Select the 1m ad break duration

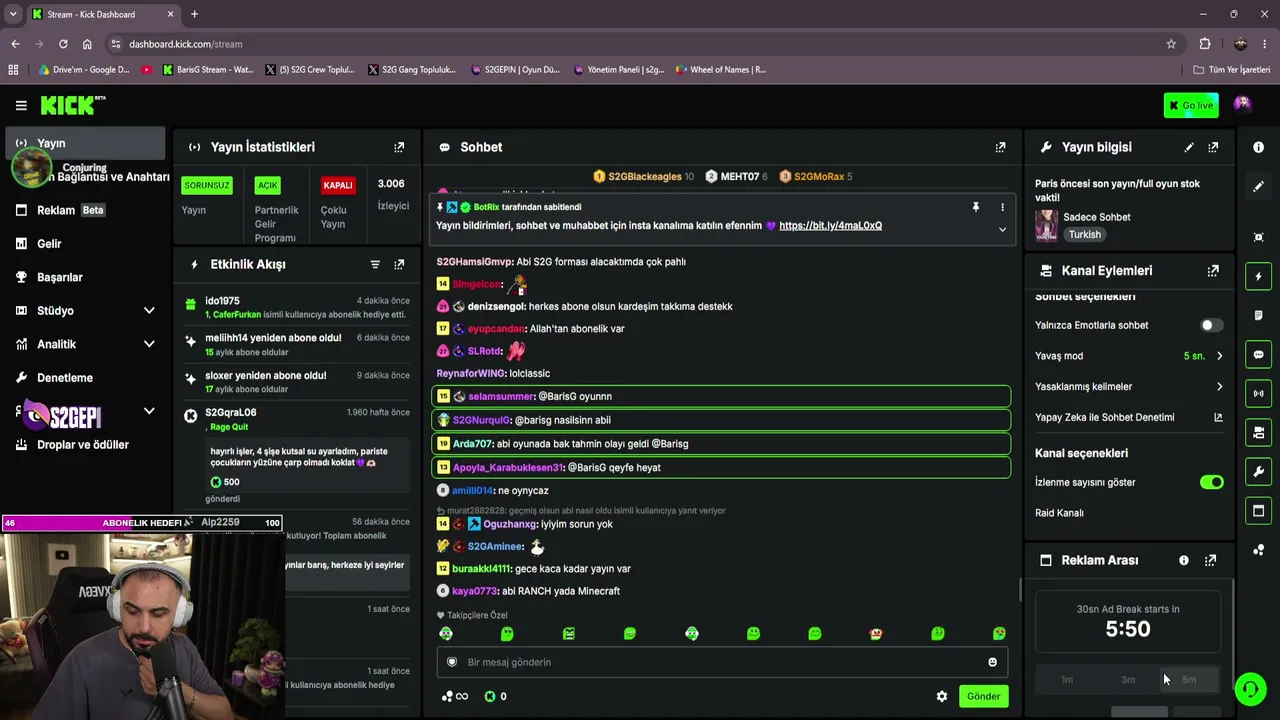(x=1067, y=680)
